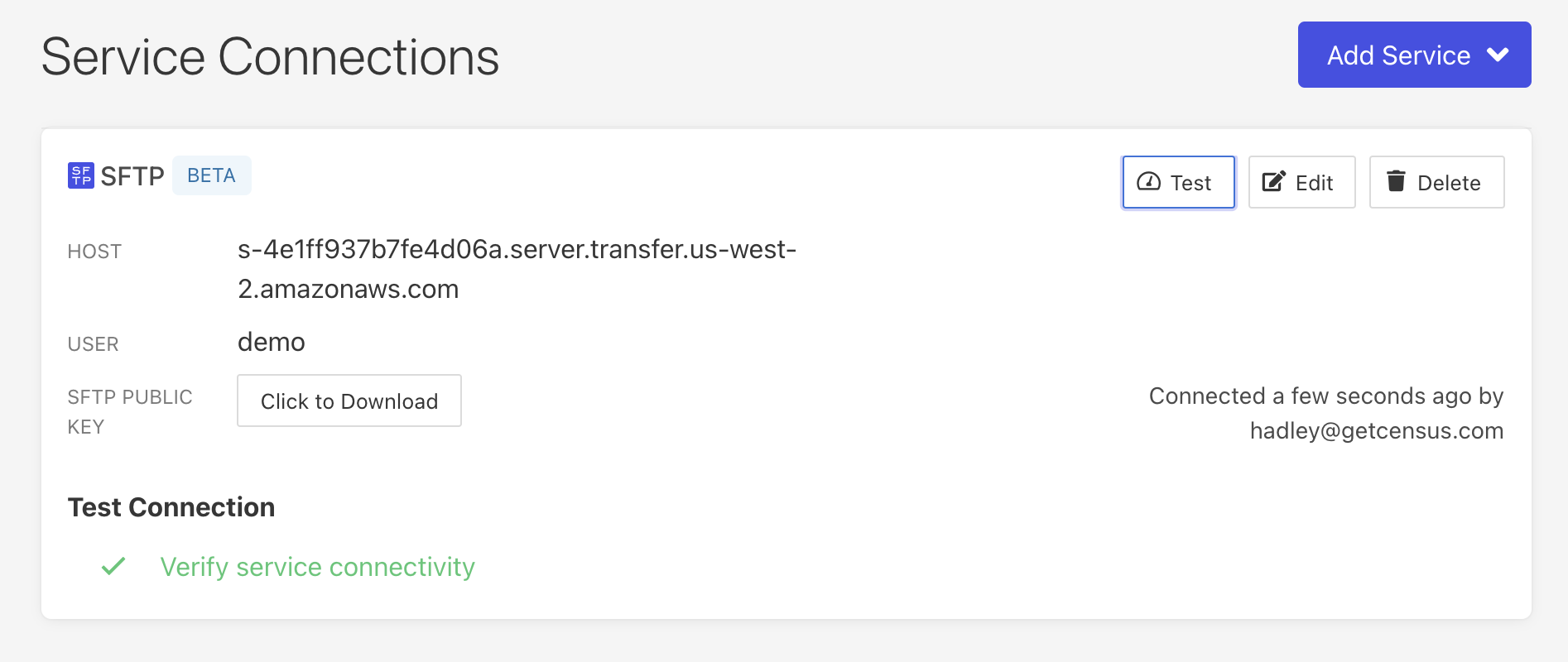Click the pencil icon on Edit button
The image size is (1568, 662).
(1273, 182)
